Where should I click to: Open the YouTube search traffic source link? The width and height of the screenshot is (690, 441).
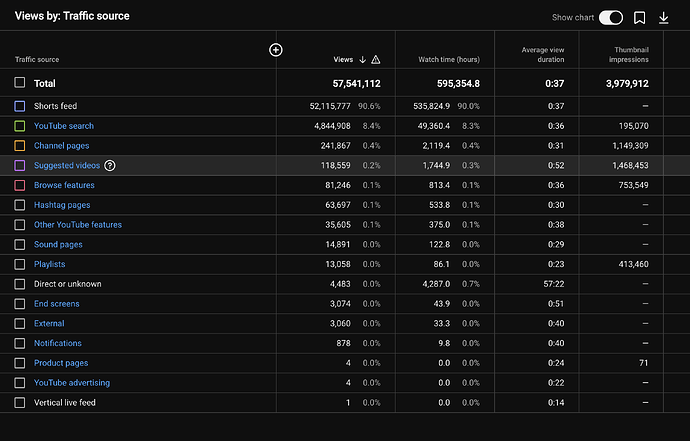coord(64,126)
